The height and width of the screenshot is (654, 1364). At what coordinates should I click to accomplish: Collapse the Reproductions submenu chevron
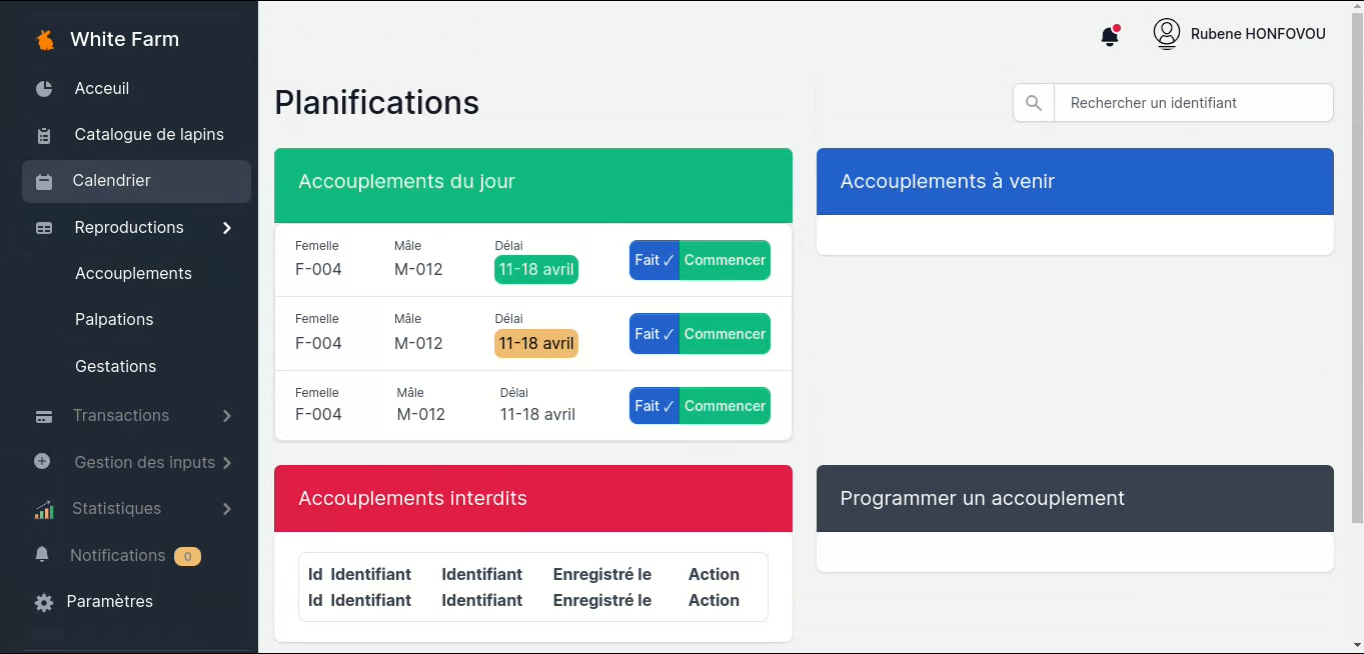pyautogui.click(x=227, y=228)
